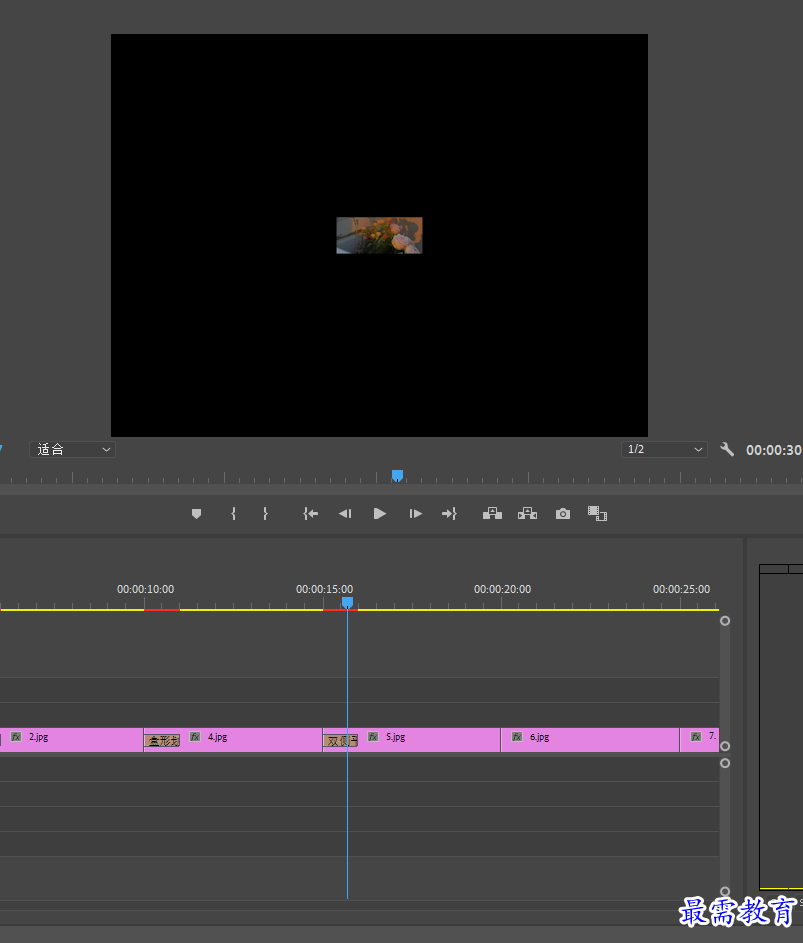Select the transition before 4.jpg
The image size is (803, 943).
coord(162,741)
